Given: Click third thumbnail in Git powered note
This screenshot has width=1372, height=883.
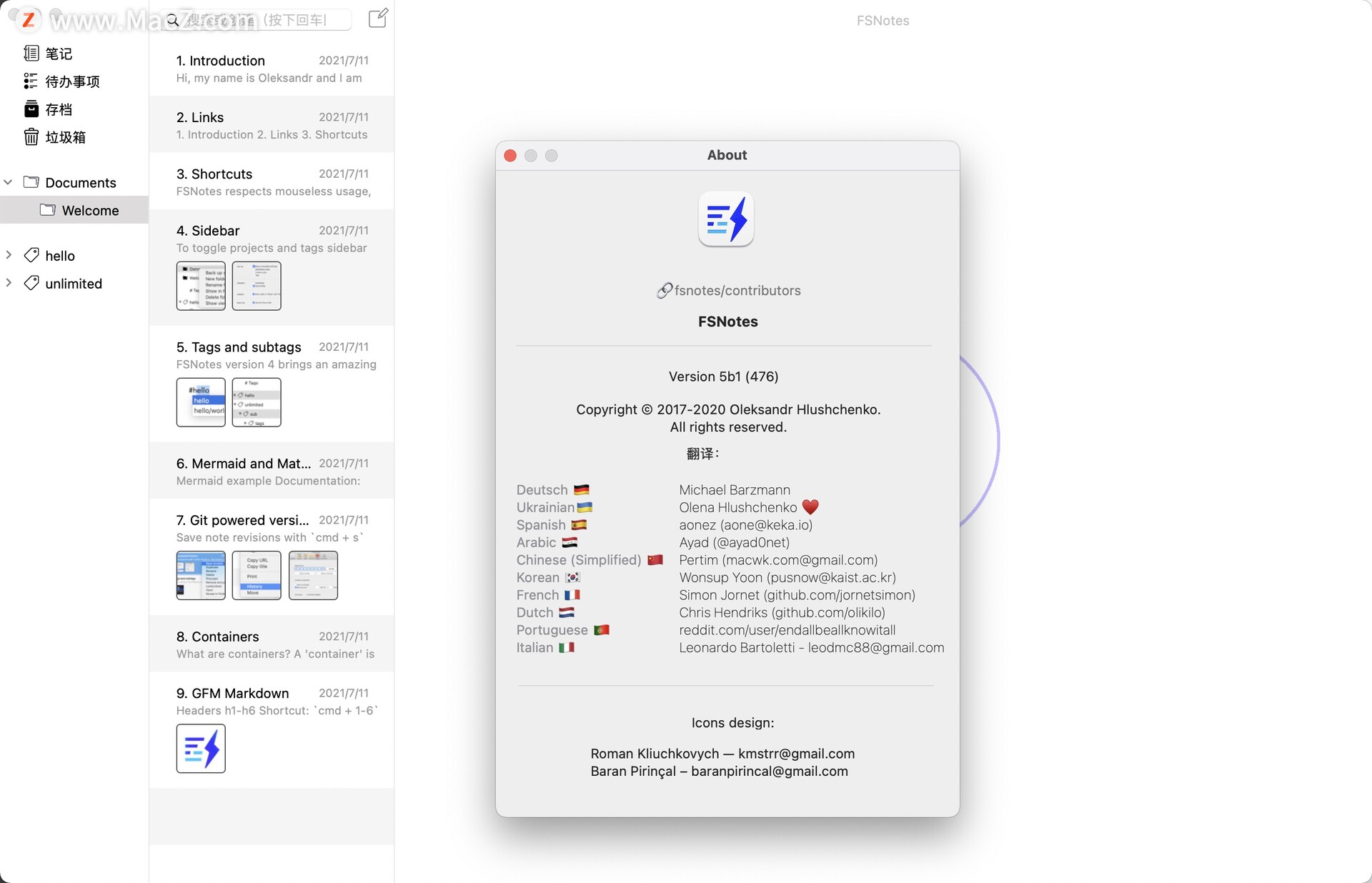Looking at the screenshot, I should (313, 575).
